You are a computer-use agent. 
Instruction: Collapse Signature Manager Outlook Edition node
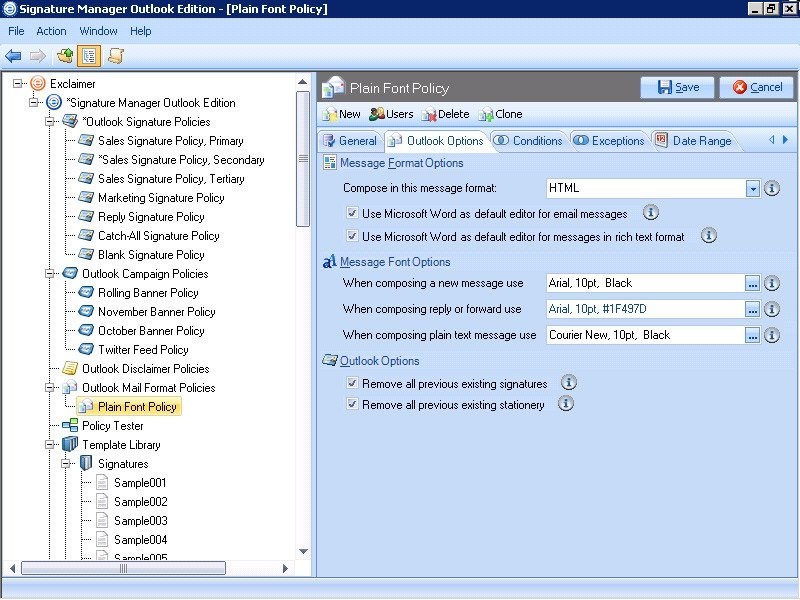(x=34, y=102)
